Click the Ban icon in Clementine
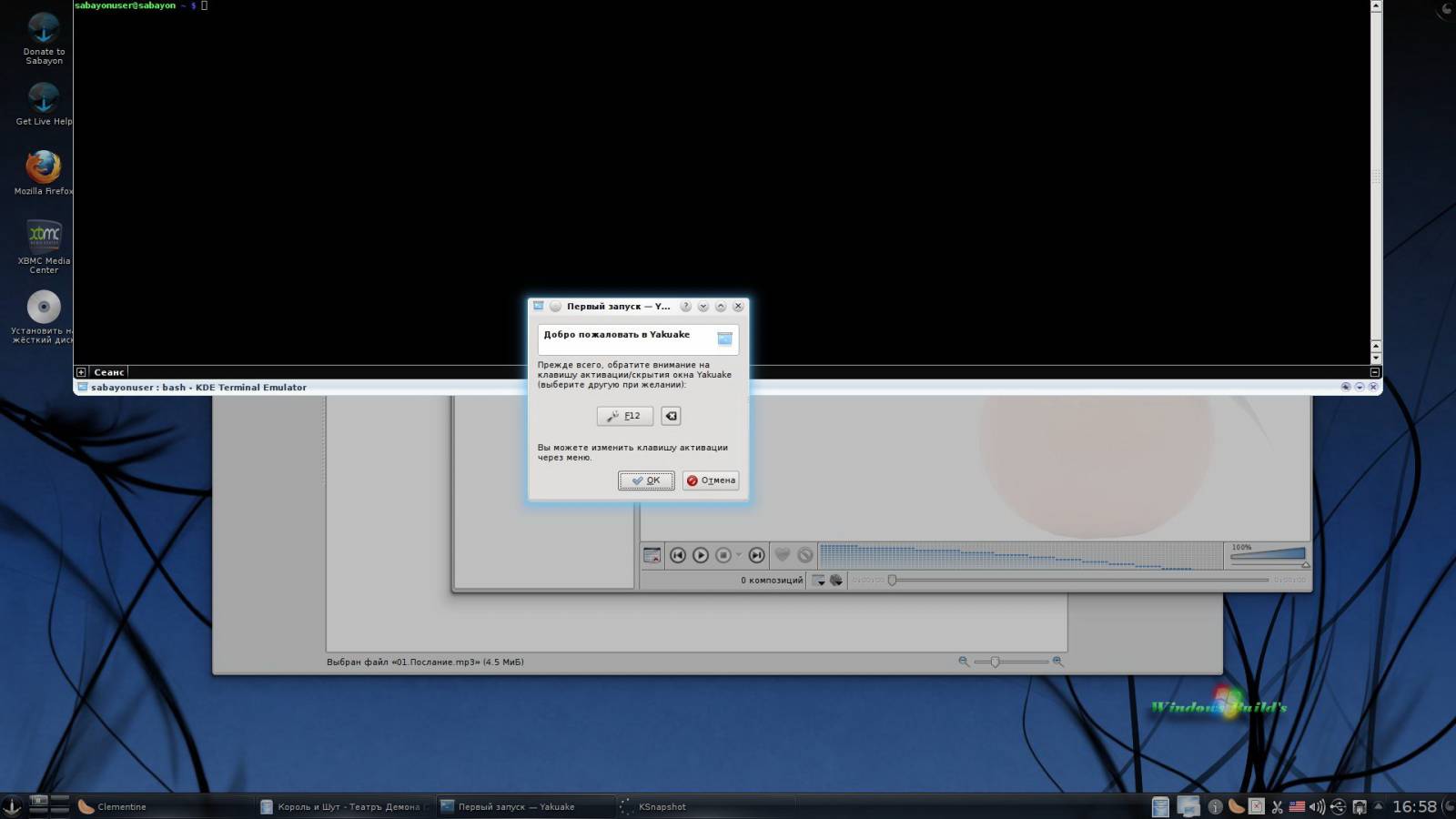This screenshot has width=1456, height=819. pyautogui.click(x=805, y=555)
